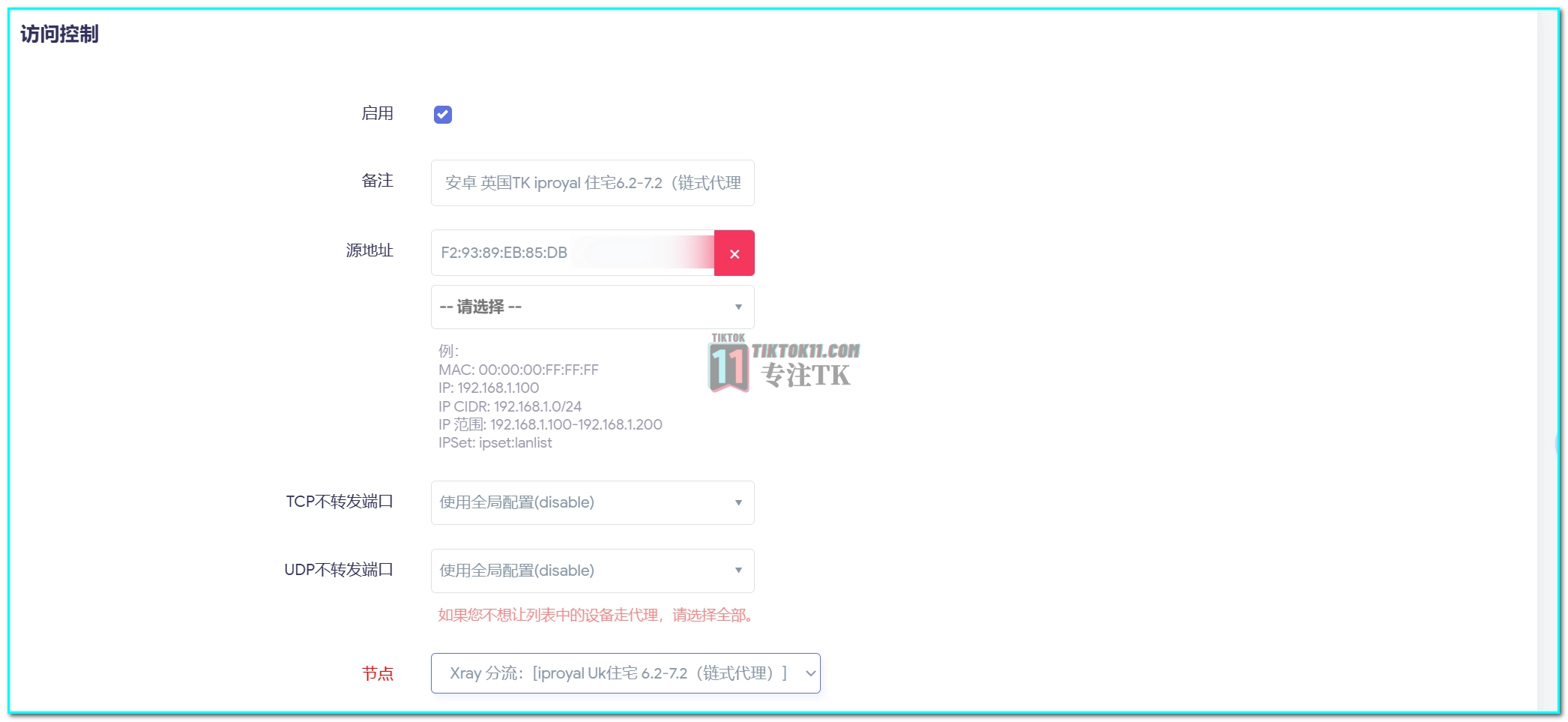This screenshot has height=722, width=1568.
Task: Open the -- 请选择 -- source dropdown
Action: pyautogui.click(x=592, y=307)
